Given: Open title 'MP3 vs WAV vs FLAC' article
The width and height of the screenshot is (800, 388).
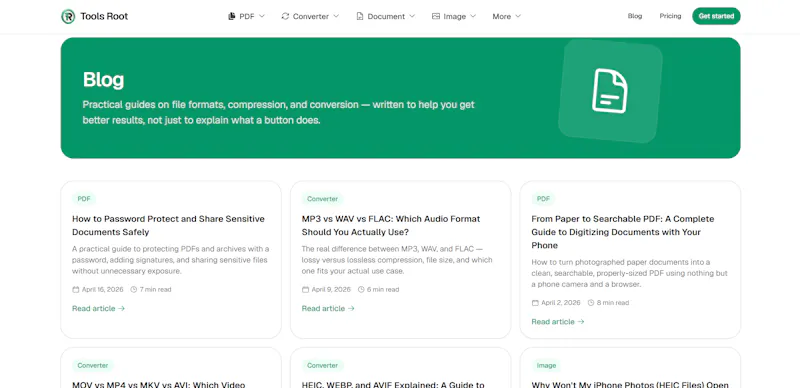Looking at the screenshot, I should [391, 225].
